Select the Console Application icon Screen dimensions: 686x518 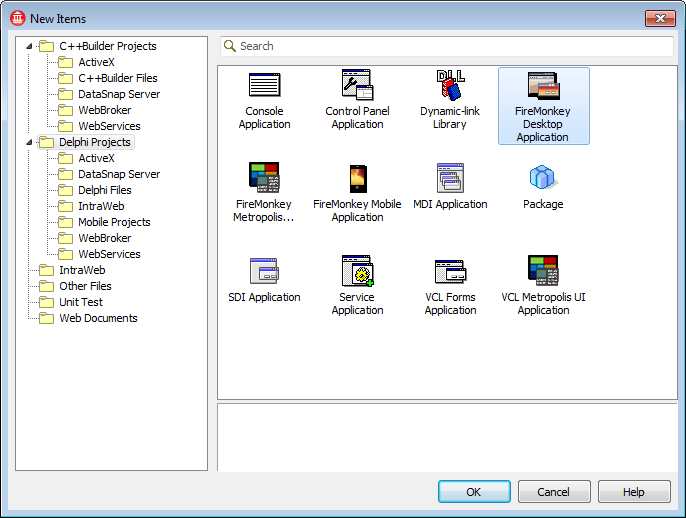(264, 86)
